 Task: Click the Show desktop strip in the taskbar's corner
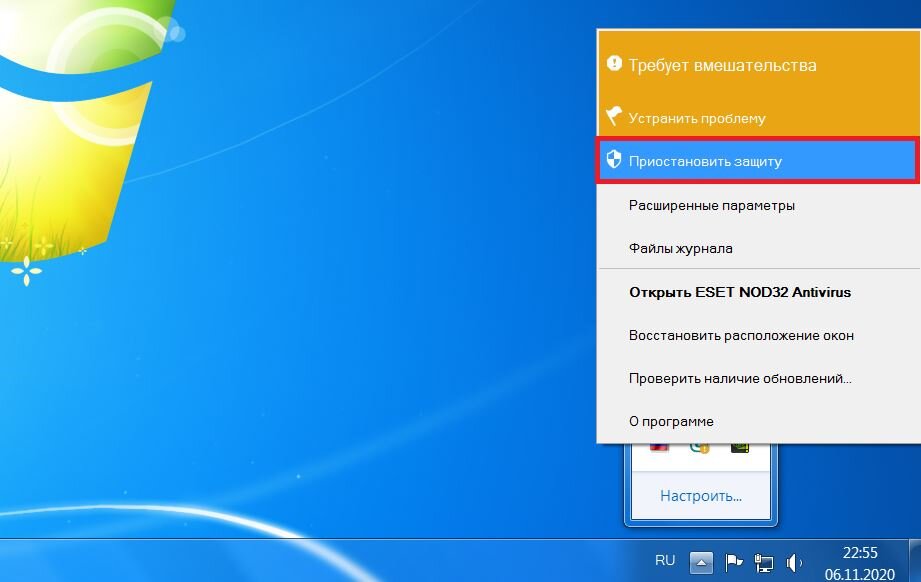click(x=915, y=560)
